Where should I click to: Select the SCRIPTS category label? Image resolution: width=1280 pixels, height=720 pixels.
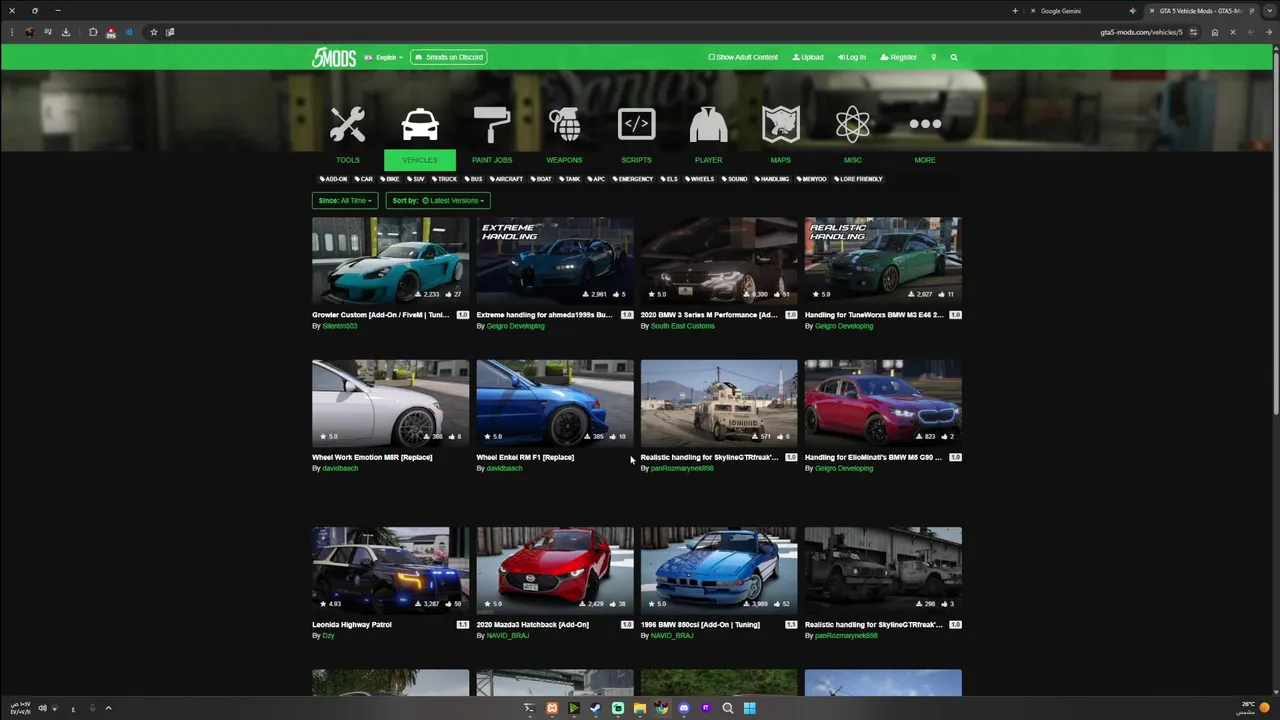pyautogui.click(x=636, y=160)
